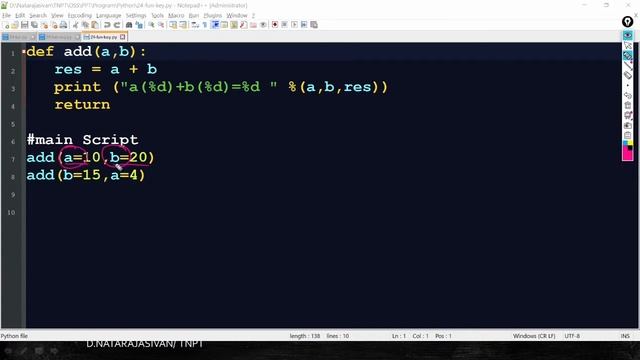Open the File menu
Viewport: 640px width, 360px height.
click(7, 16)
